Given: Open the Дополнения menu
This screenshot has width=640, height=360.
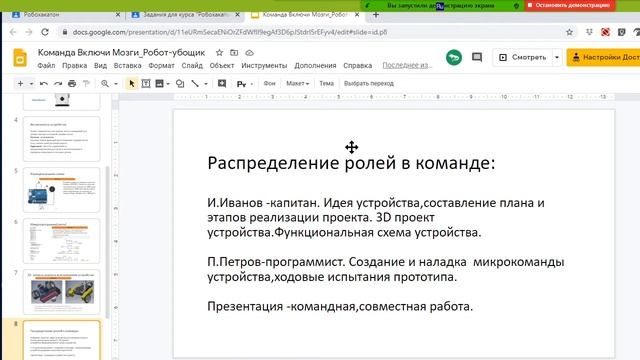Looking at the screenshot, I should [x=315, y=65].
